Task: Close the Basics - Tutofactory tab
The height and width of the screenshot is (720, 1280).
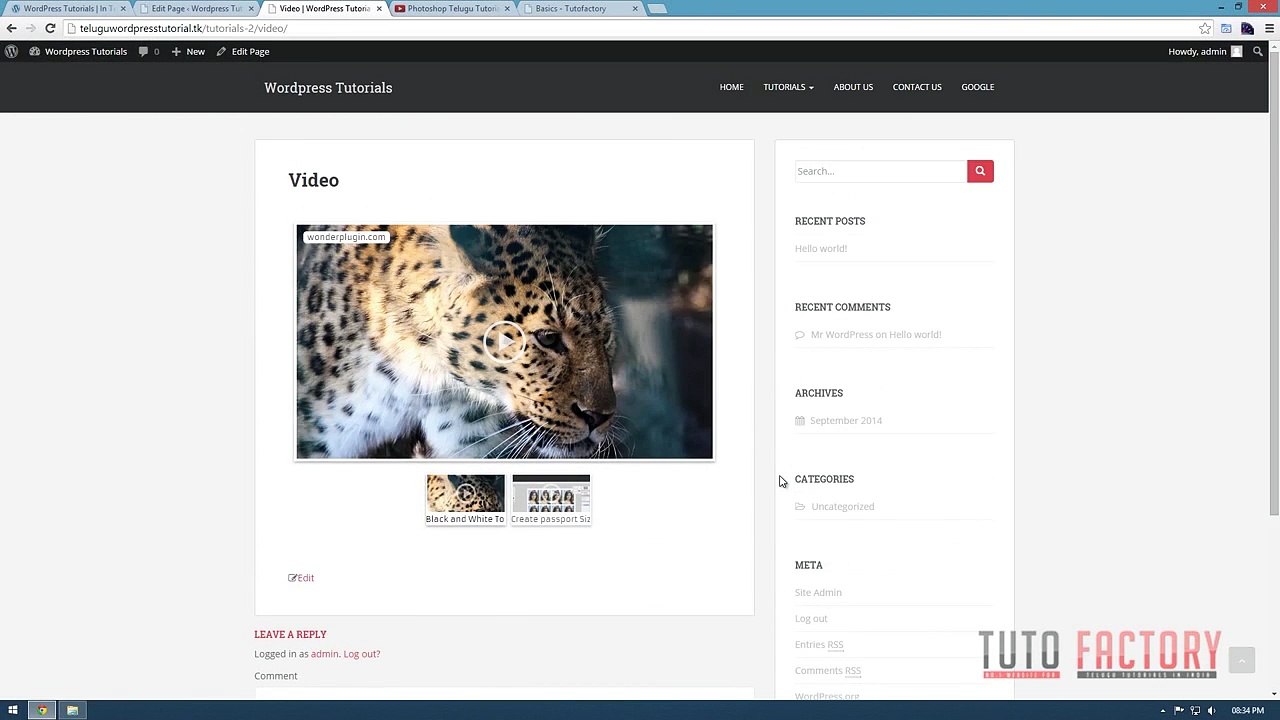Action: point(635,9)
